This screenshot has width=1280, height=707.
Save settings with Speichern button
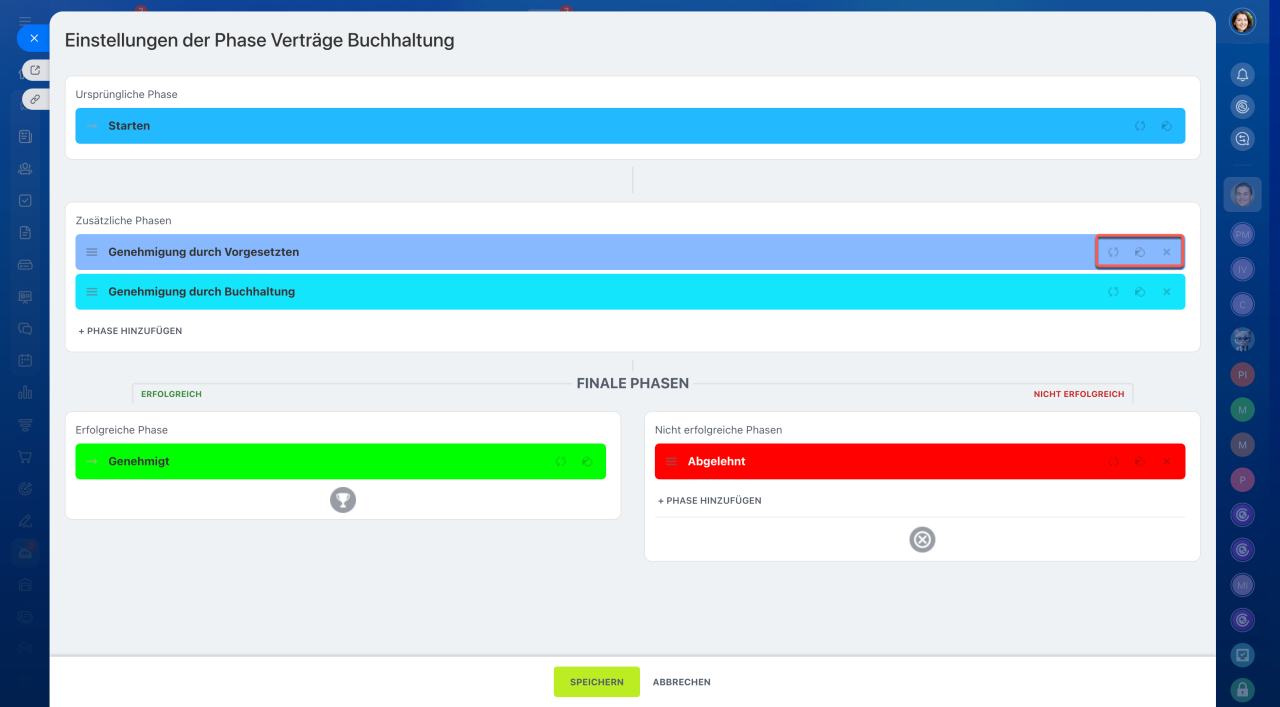point(597,682)
